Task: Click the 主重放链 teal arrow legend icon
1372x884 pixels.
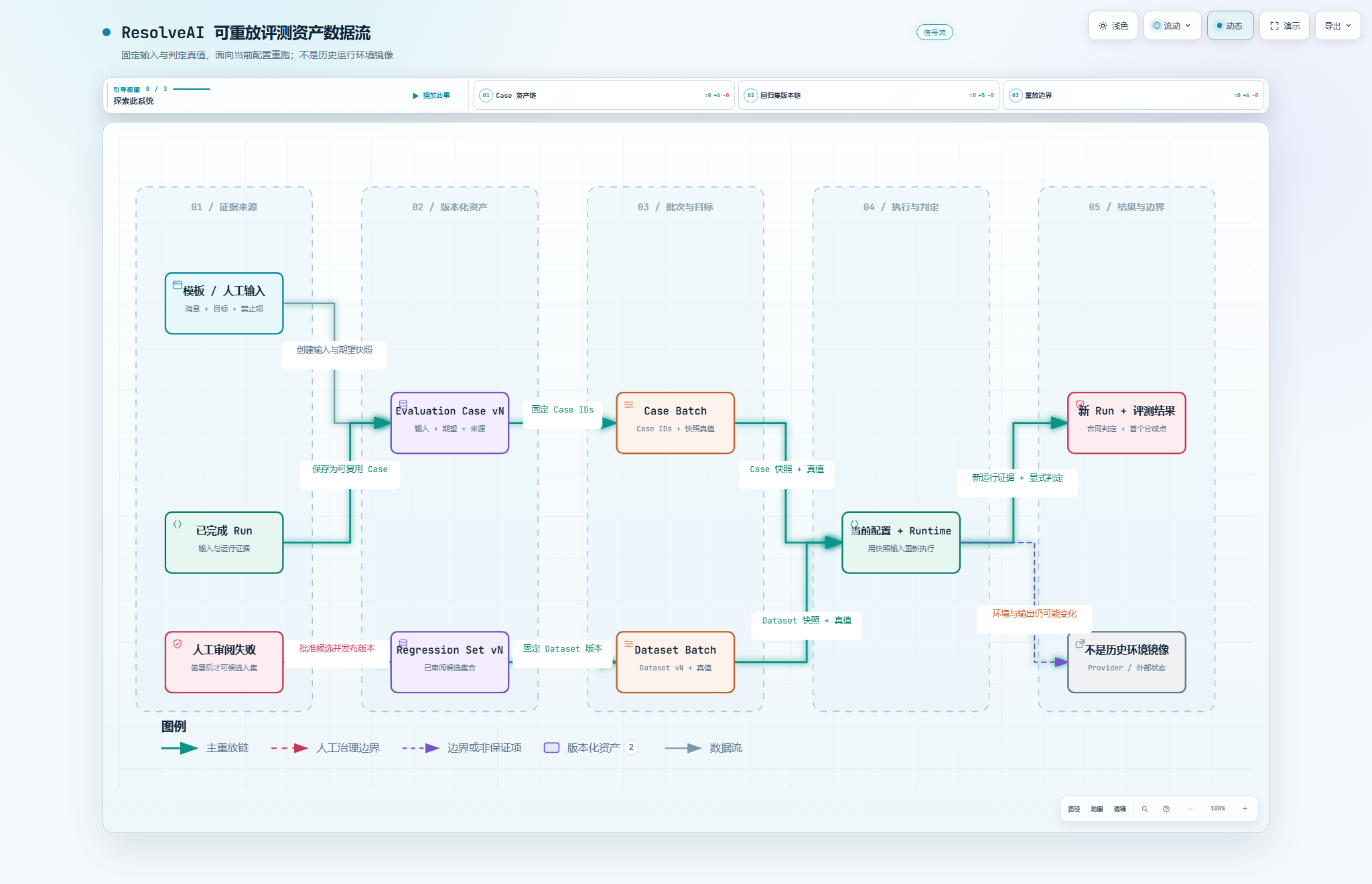Action: click(180, 748)
